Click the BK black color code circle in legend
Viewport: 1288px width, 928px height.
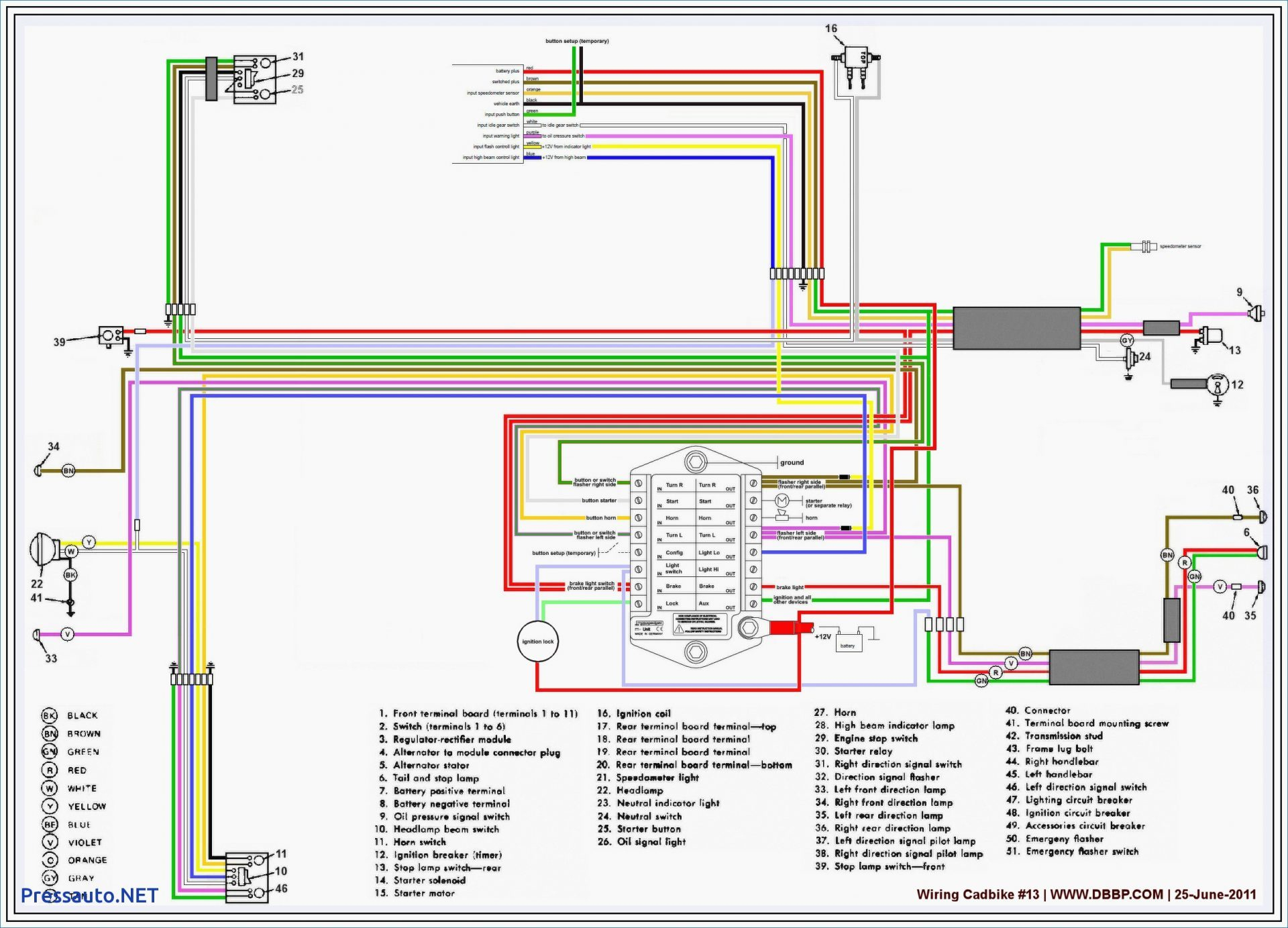tap(50, 715)
